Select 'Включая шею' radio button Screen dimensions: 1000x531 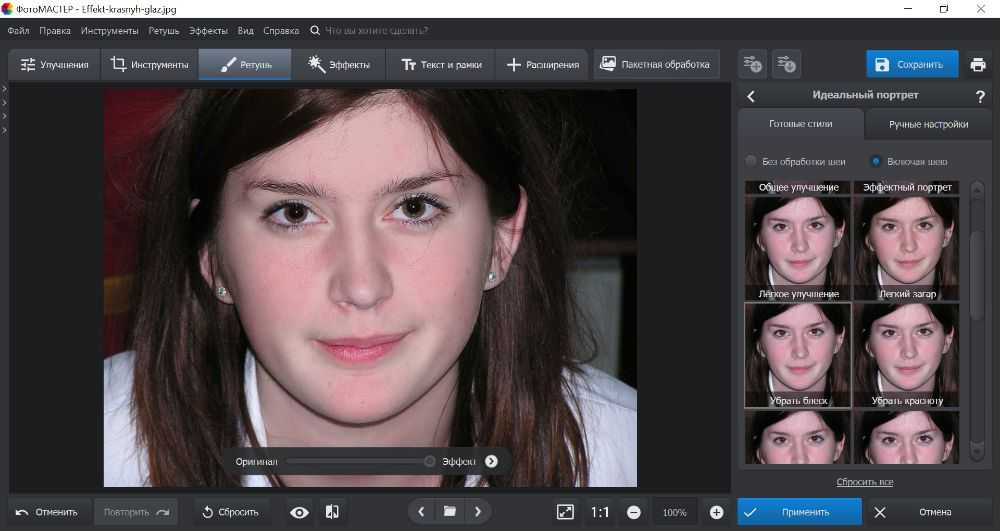[875, 161]
